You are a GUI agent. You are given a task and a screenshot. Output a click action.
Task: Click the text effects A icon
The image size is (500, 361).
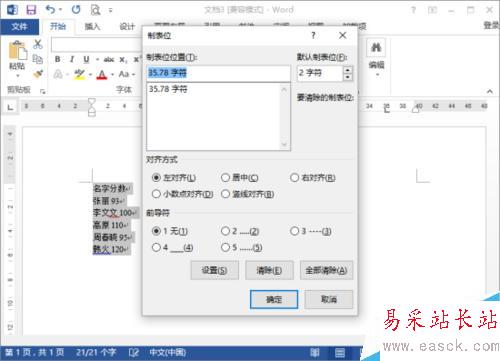(58, 74)
